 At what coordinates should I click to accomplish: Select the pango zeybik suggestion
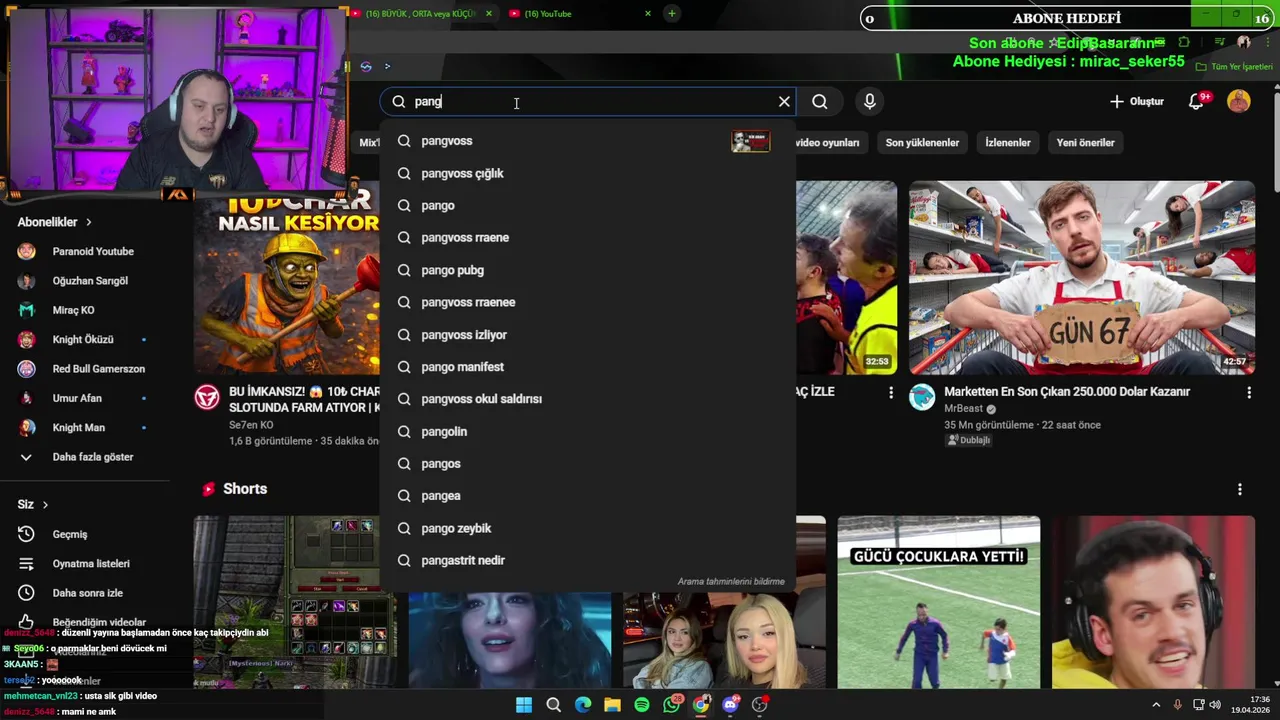pyautogui.click(x=587, y=528)
